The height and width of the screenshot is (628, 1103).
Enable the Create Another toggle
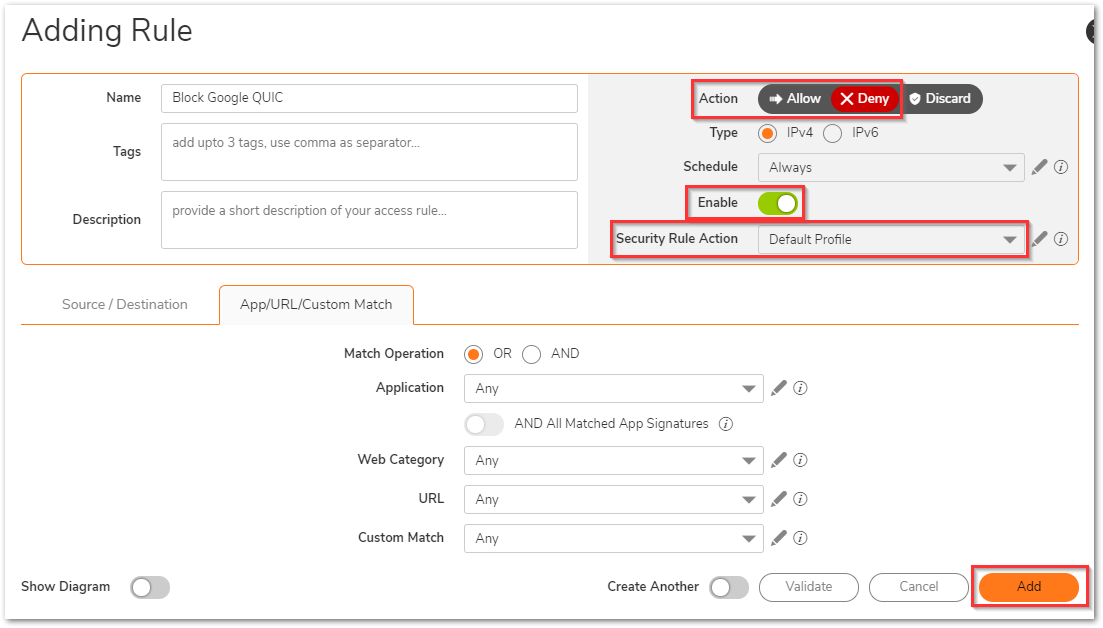(729, 587)
